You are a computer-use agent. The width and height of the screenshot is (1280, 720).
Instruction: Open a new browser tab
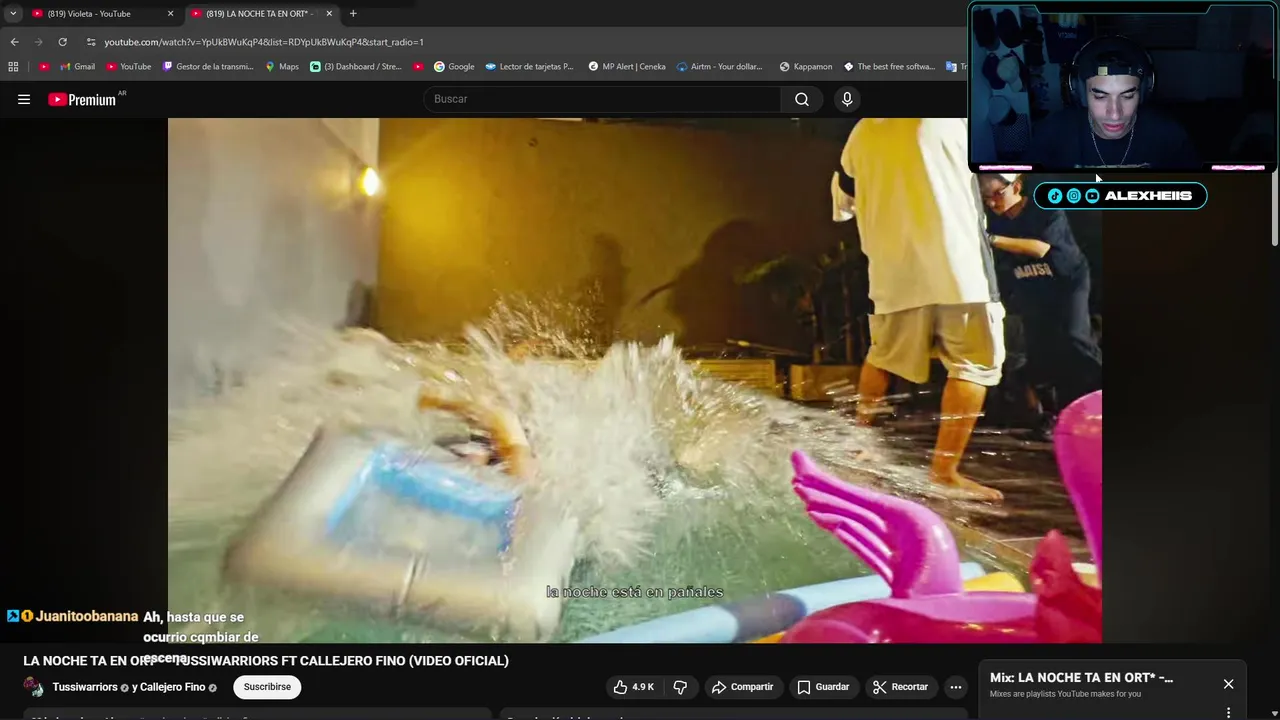click(353, 14)
